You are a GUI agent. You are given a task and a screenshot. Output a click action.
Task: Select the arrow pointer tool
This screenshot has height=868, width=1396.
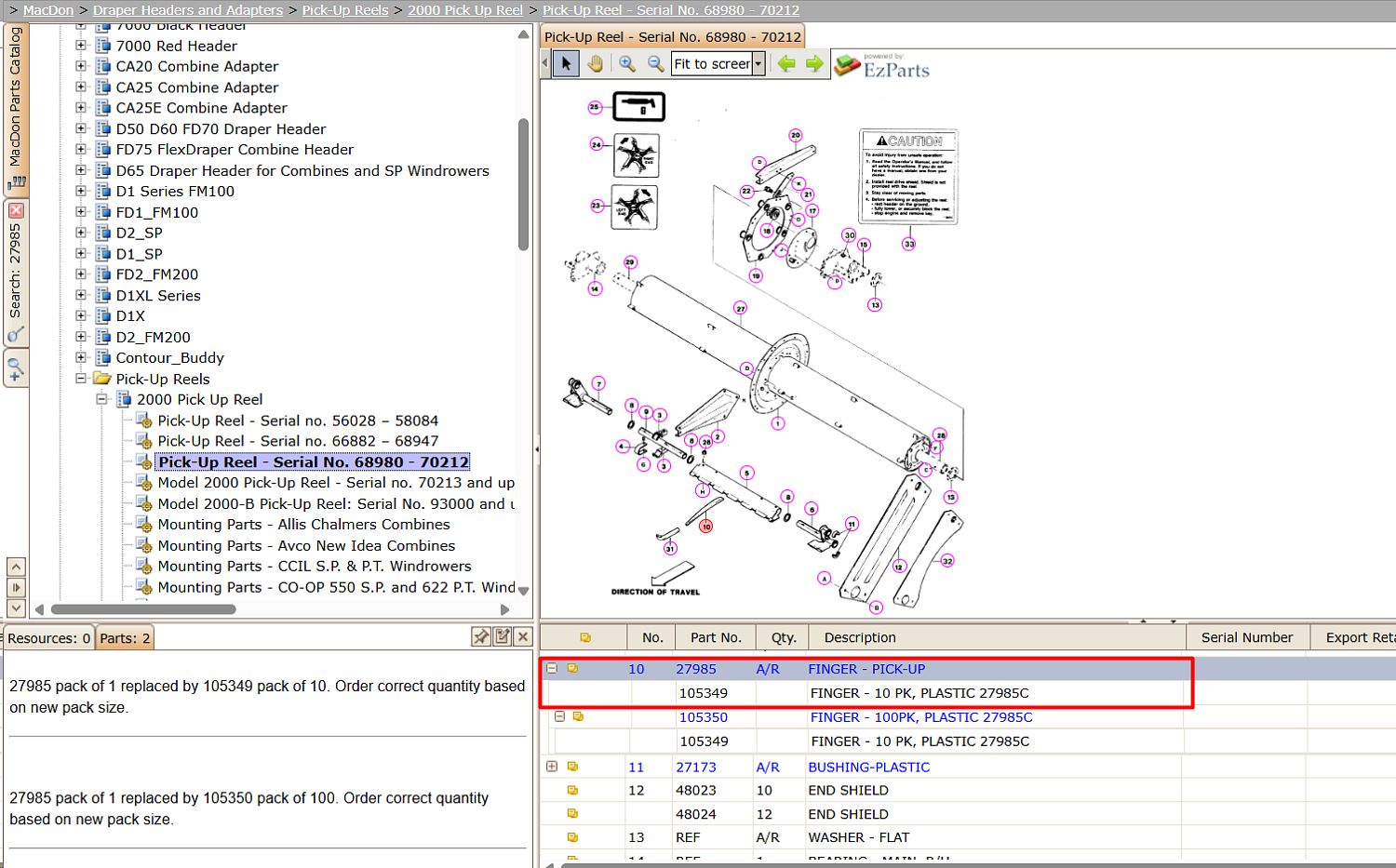point(566,63)
